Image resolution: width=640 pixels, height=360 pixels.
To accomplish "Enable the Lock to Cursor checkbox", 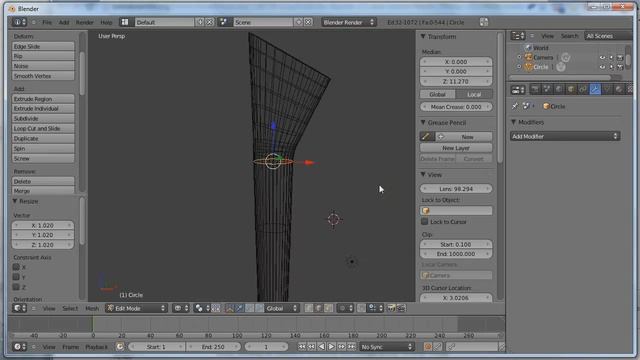I will tap(424, 222).
